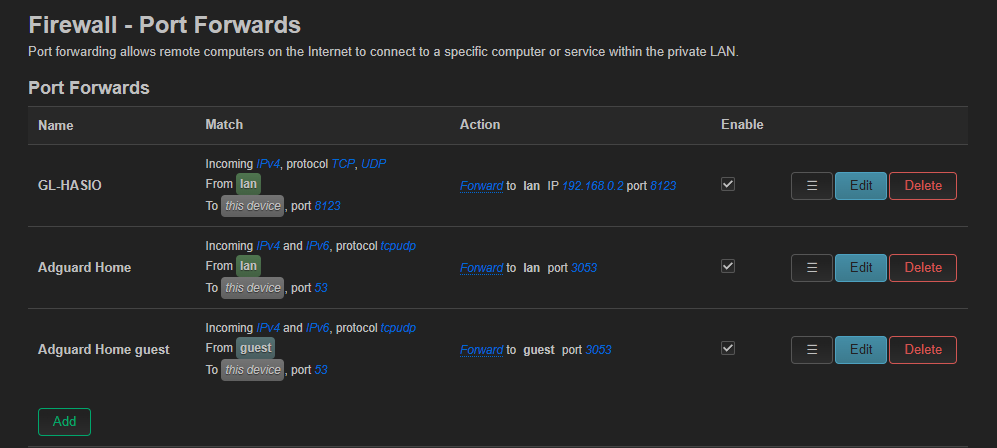Delete the Adguard Home guest rule
The image size is (997, 448).
[x=923, y=350]
